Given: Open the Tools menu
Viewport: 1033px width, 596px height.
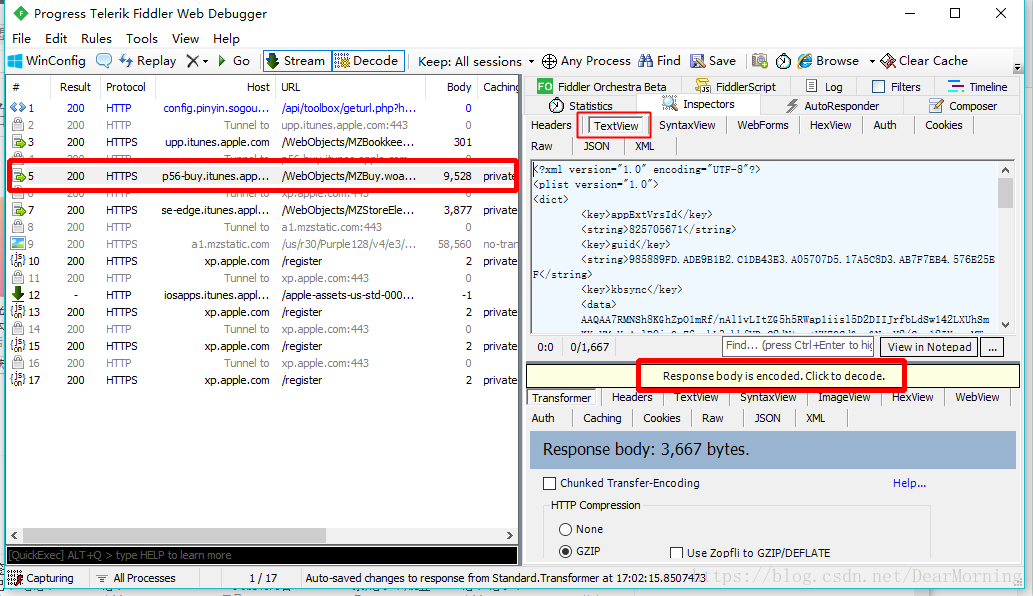Looking at the screenshot, I should (x=142, y=39).
